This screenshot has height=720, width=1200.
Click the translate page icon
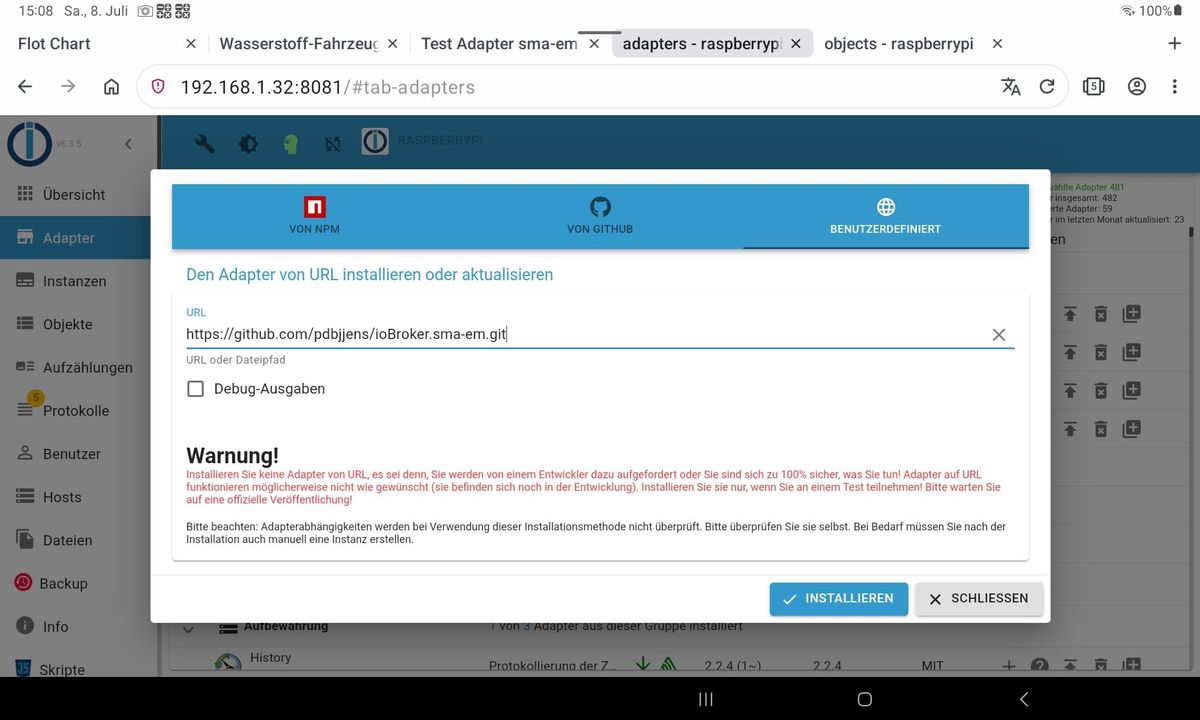(x=1011, y=87)
